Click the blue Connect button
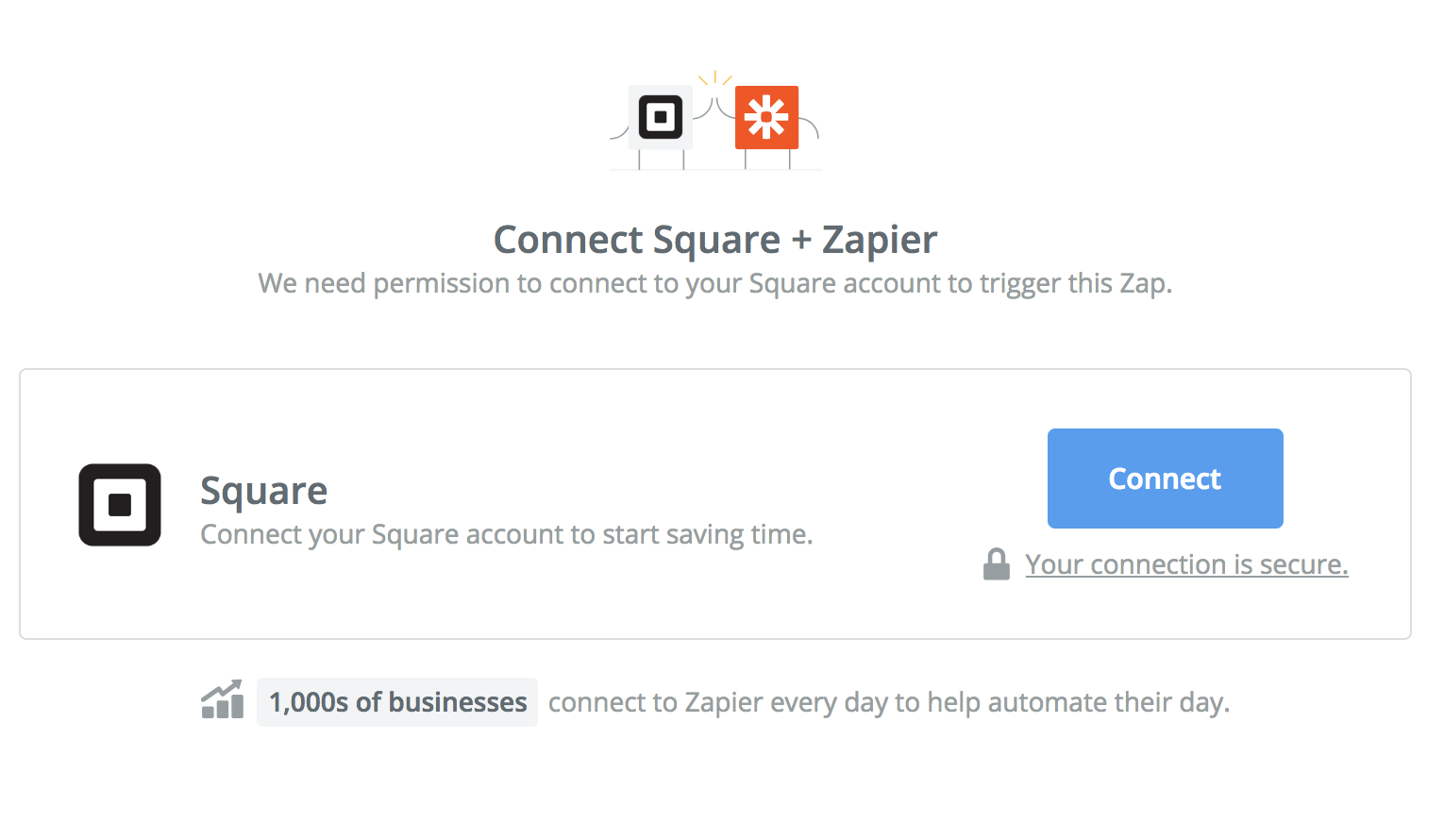This screenshot has height=840, width=1444. coord(1165,479)
